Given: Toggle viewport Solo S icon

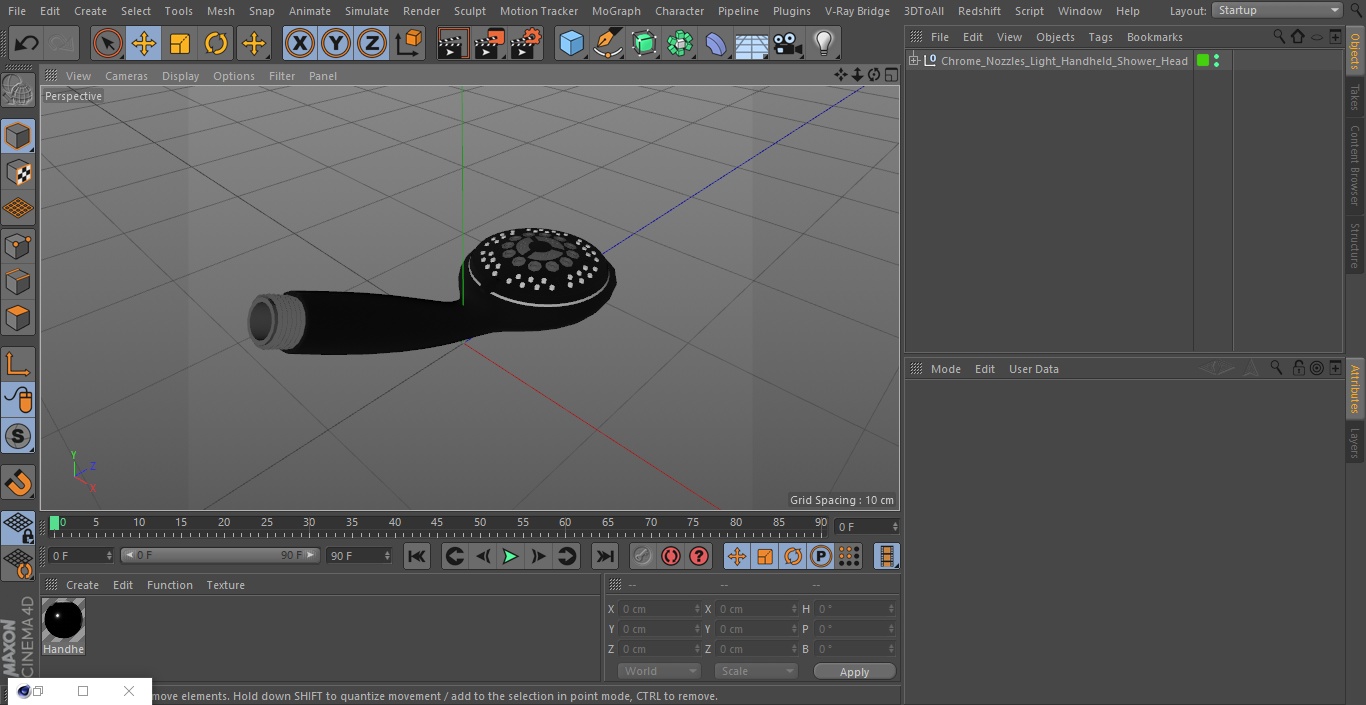Looking at the screenshot, I should [x=18, y=436].
